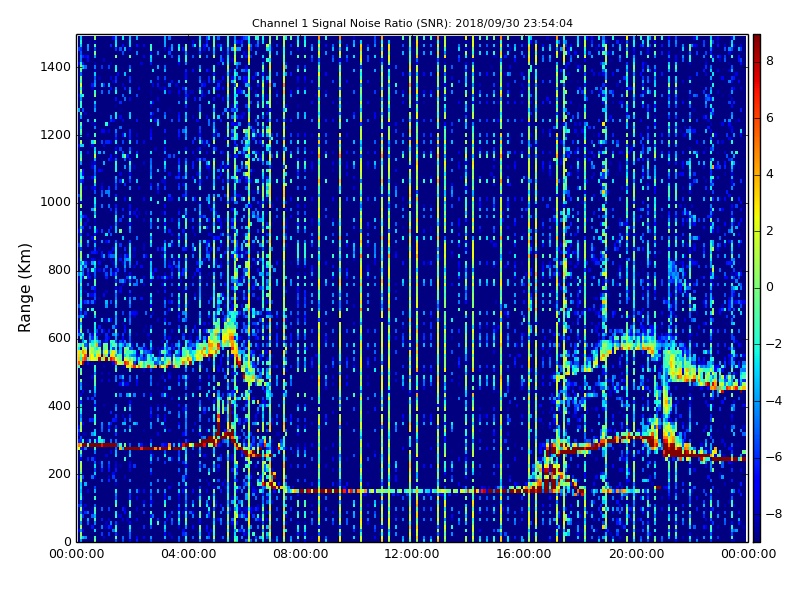The height and width of the screenshot is (600, 800).
Task: Click the colorbar value 4 label
Action: pos(770,174)
